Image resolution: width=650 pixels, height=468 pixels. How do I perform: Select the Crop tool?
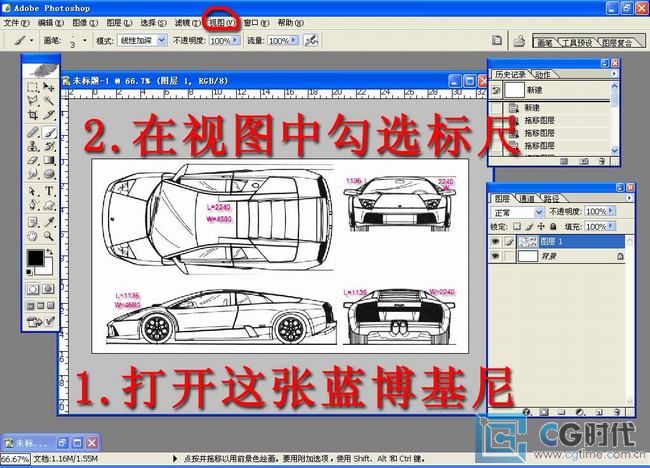32,115
